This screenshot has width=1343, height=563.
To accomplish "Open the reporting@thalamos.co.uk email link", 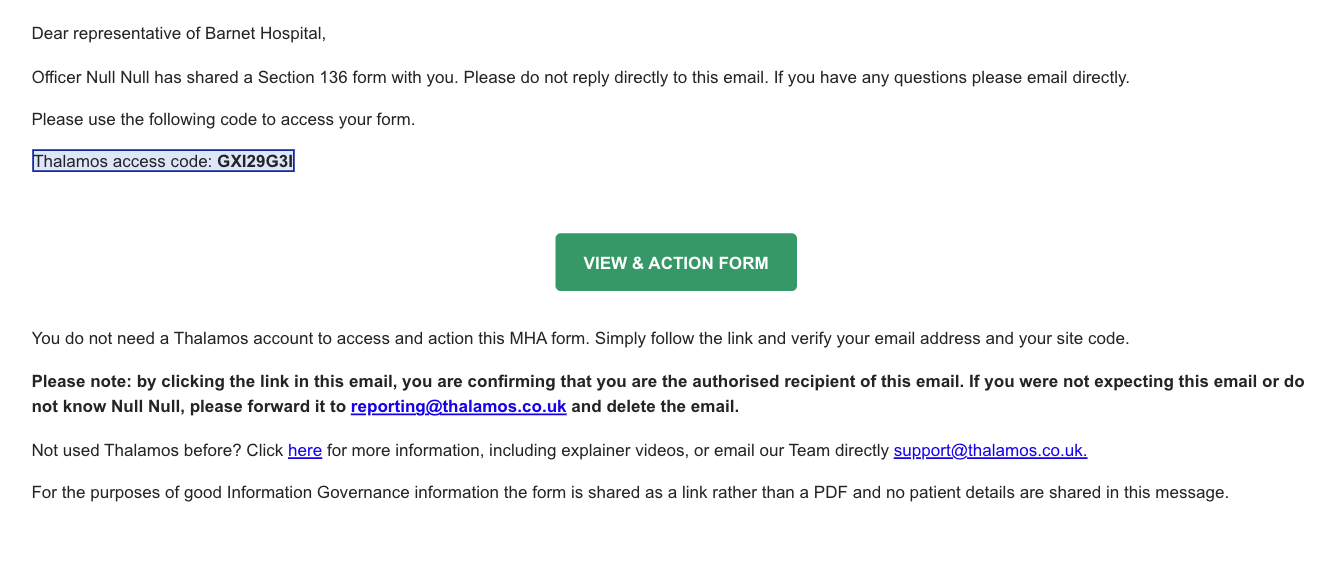I will point(458,407).
